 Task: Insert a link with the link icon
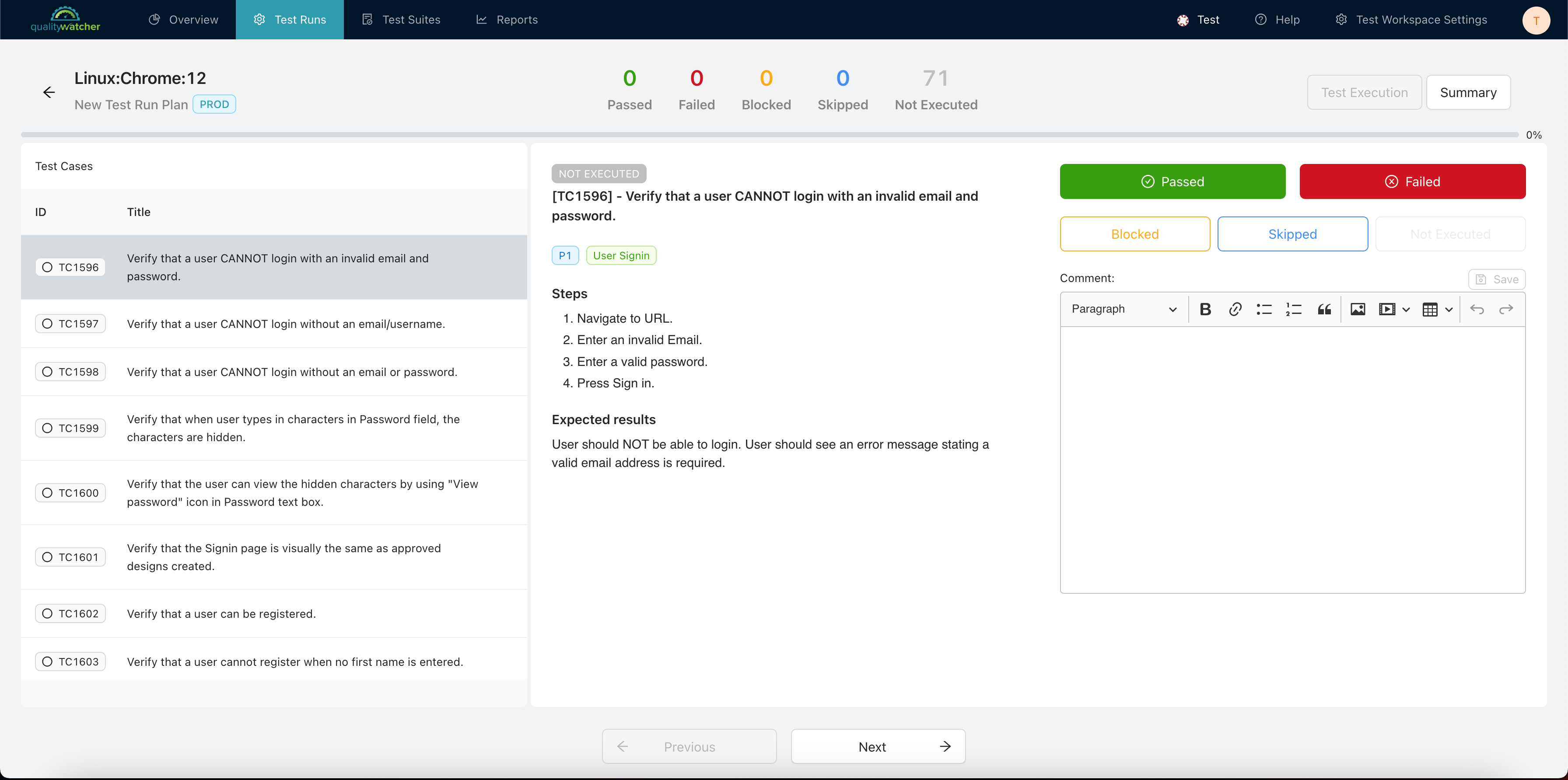(1235, 309)
